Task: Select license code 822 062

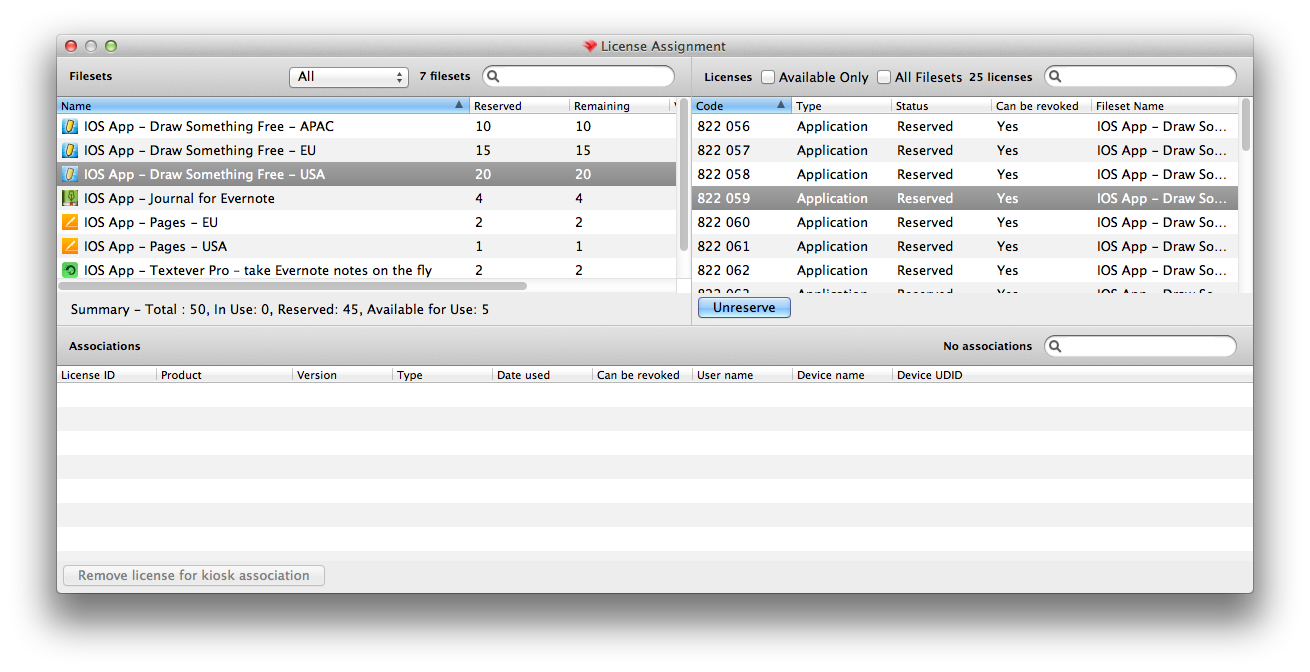Action: tap(965, 270)
